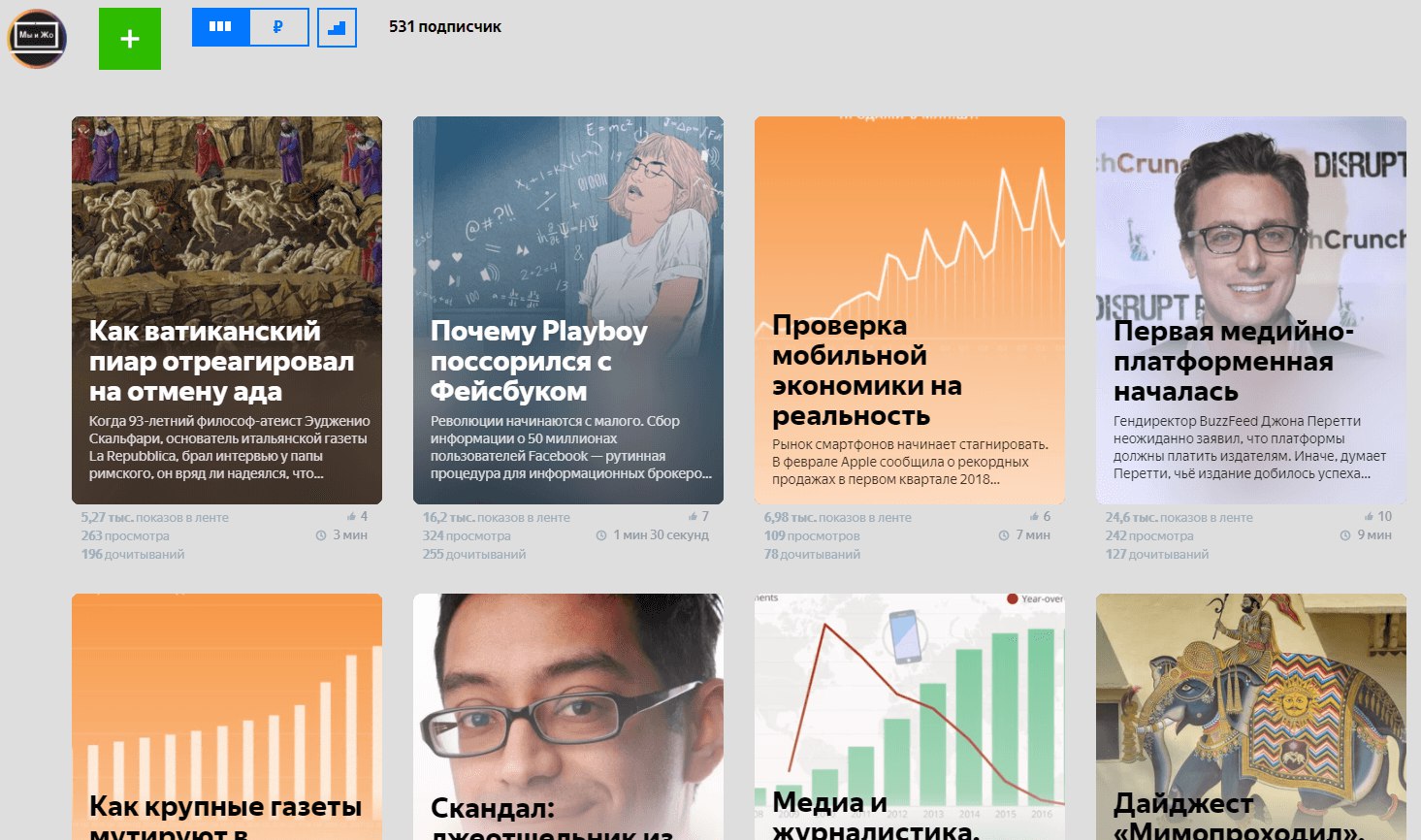The image size is (1421, 840).
Task: Click the likes icon showing 4
Action: coord(351,516)
